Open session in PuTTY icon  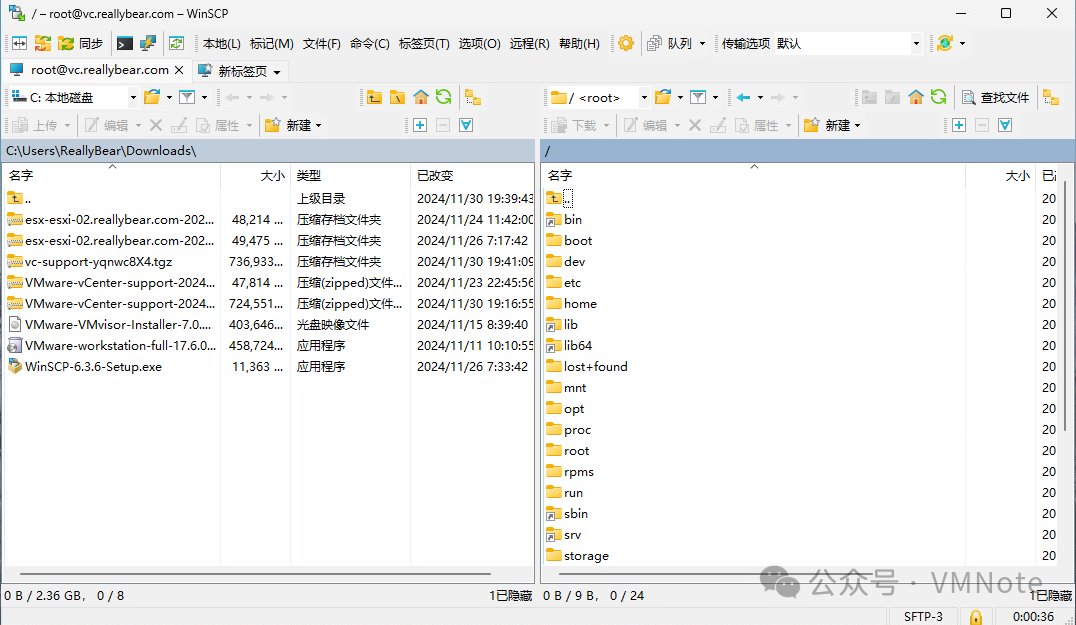tap(148, 43)
